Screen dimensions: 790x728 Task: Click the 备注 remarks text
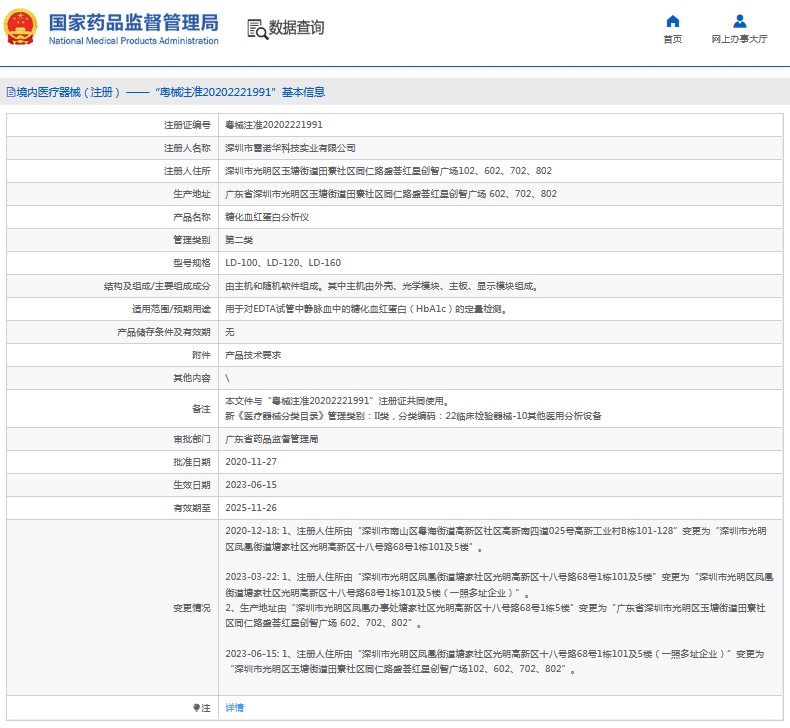[x=413, y=409]
